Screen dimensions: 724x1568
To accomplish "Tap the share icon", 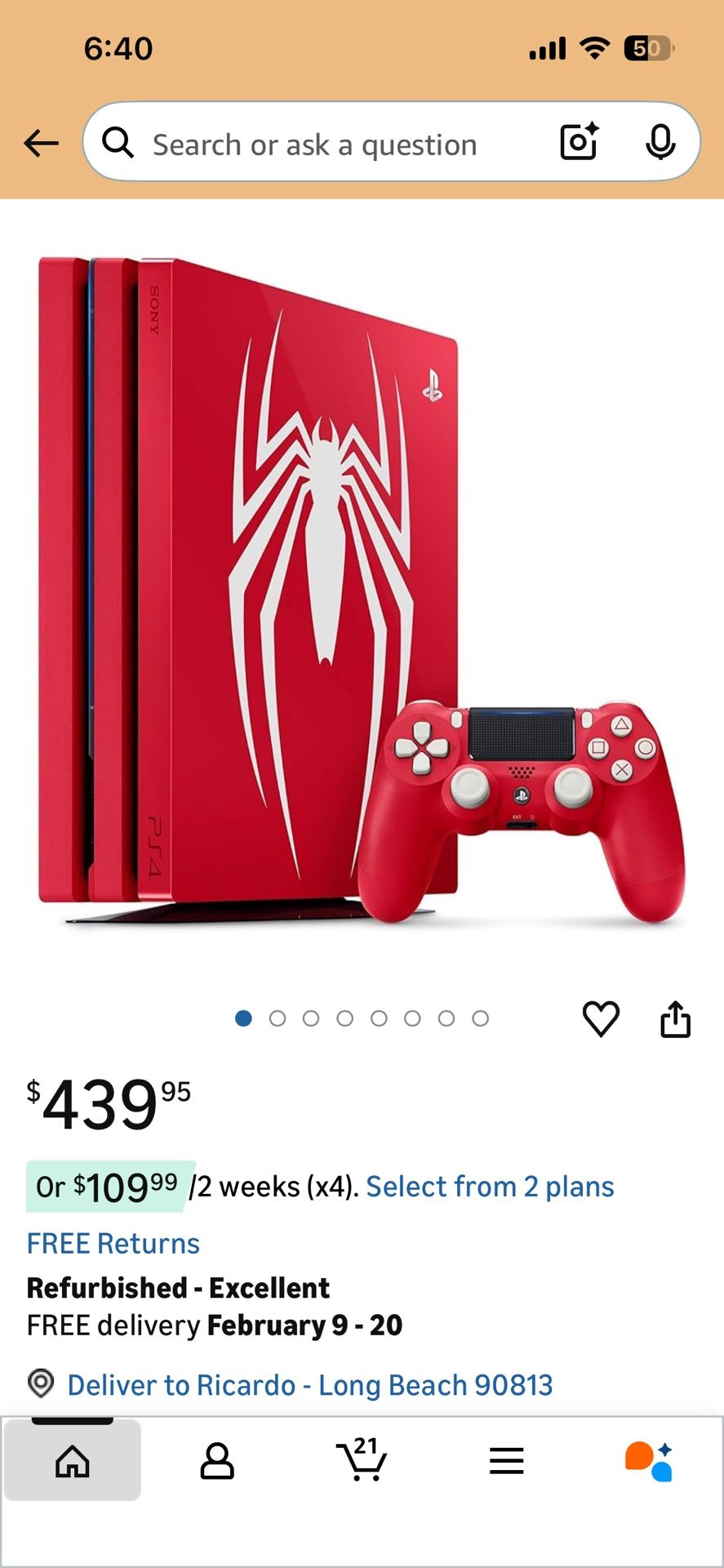I will (x=675, y=1018).
